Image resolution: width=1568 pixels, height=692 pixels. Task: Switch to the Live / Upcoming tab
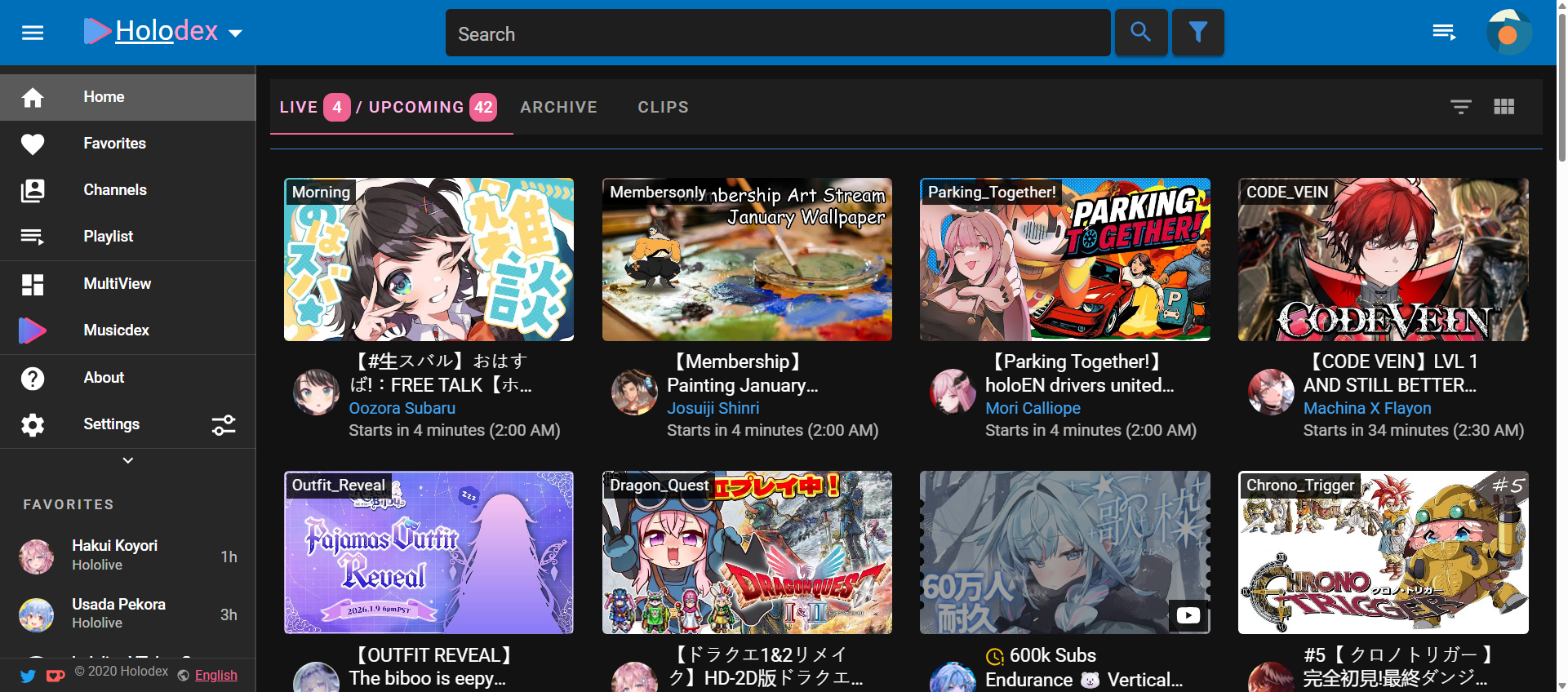tap(391, 107)
